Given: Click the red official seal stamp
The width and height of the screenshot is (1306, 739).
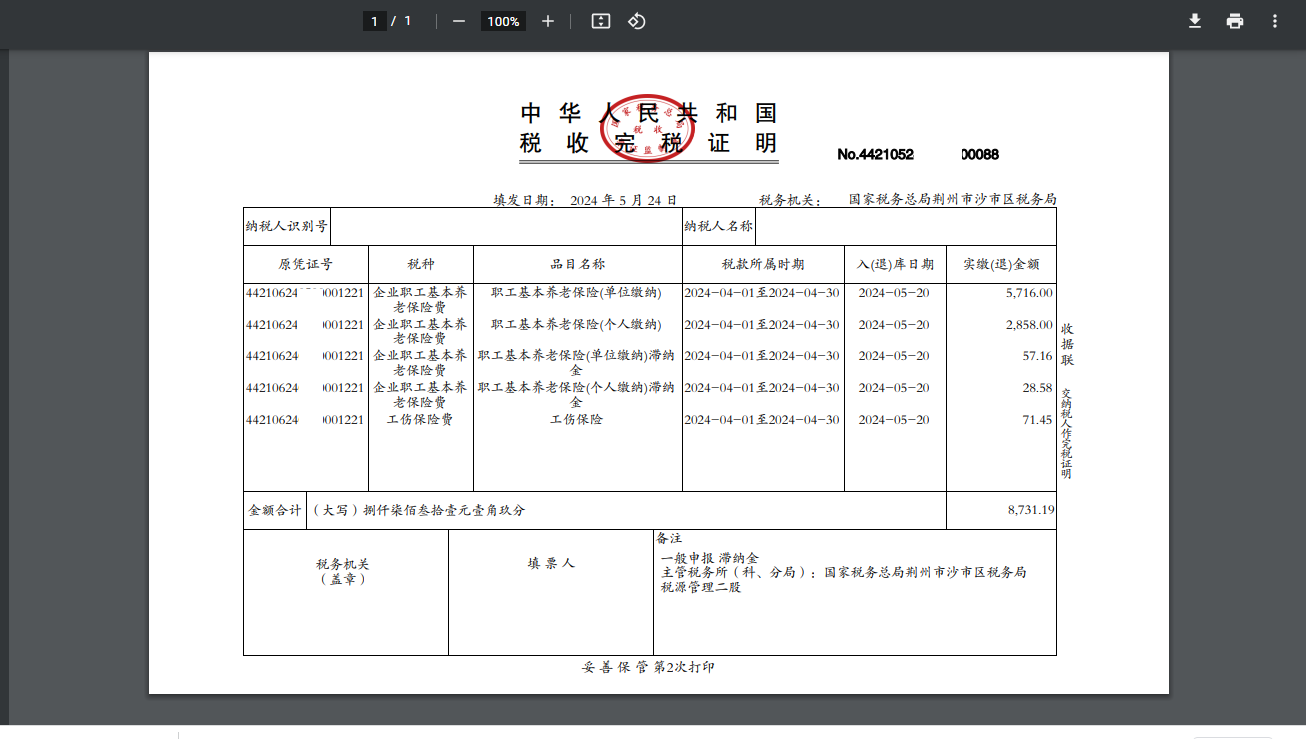Looking at the screenshot, I should 646,128.
